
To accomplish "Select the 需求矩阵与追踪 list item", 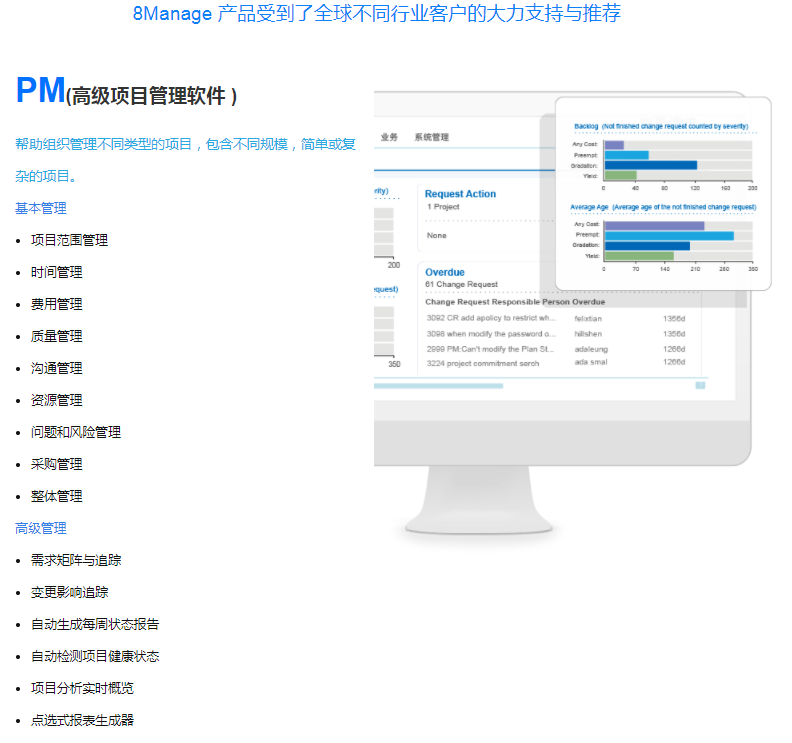I will point(76,560).
